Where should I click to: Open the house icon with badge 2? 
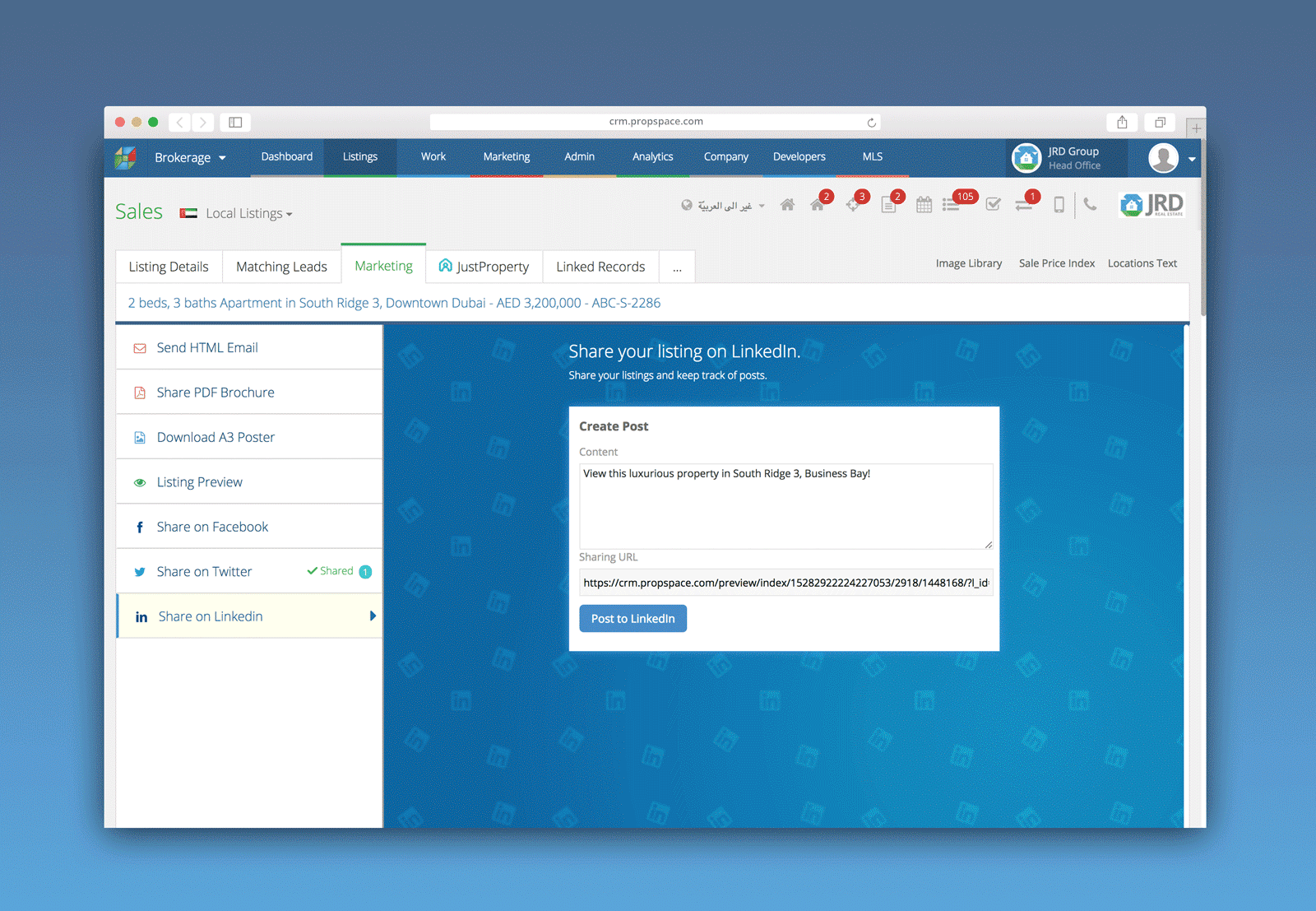pyautogui.click(x=818, y=204)
